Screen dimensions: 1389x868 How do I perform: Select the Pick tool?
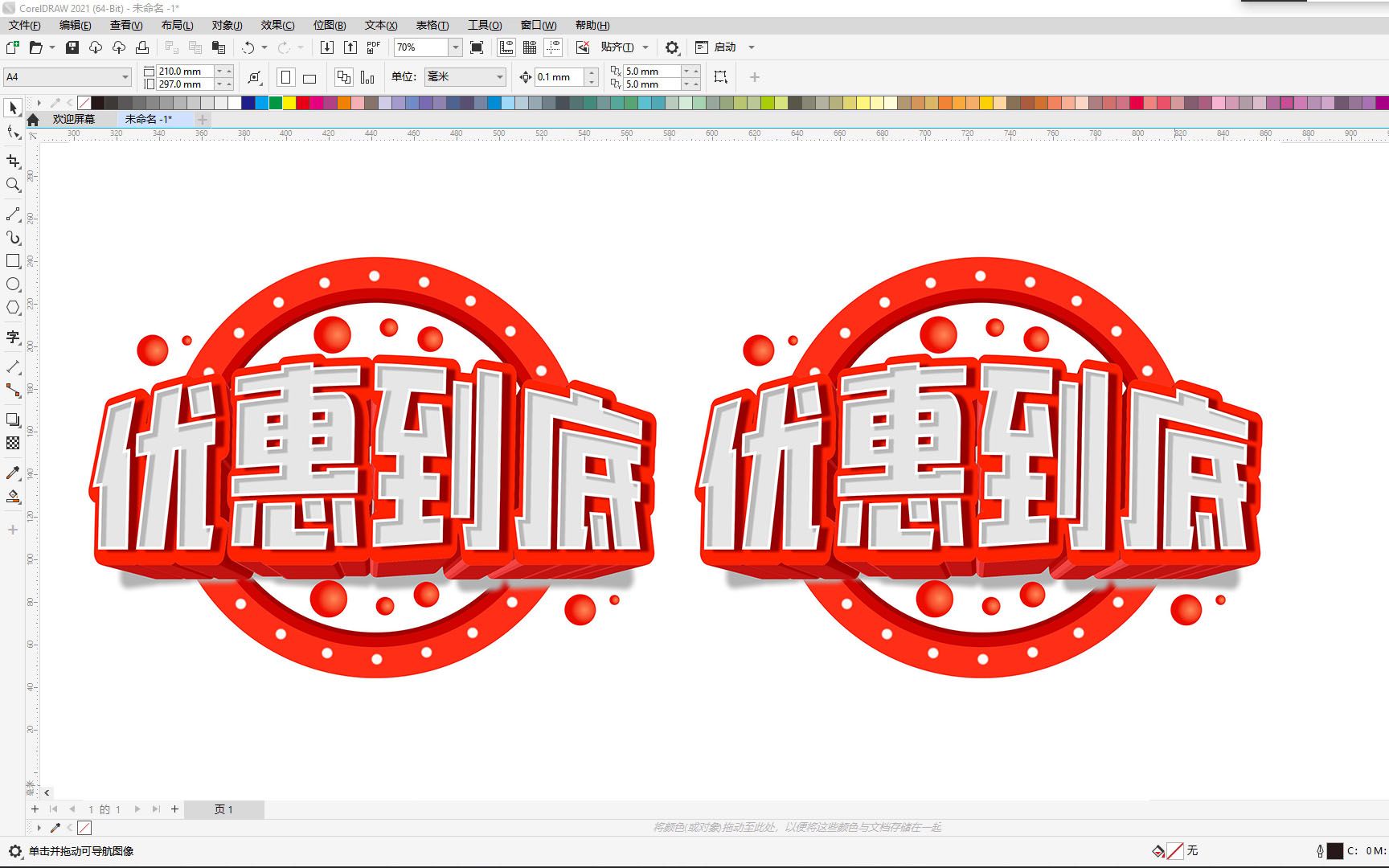click(13, 107)
